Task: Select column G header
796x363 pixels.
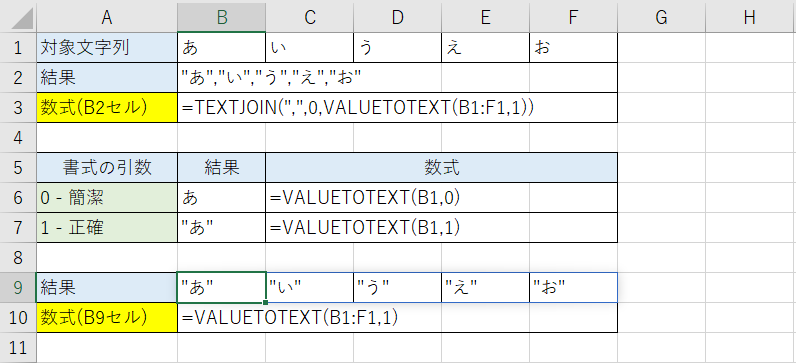Action: click(x=661, y=16)
